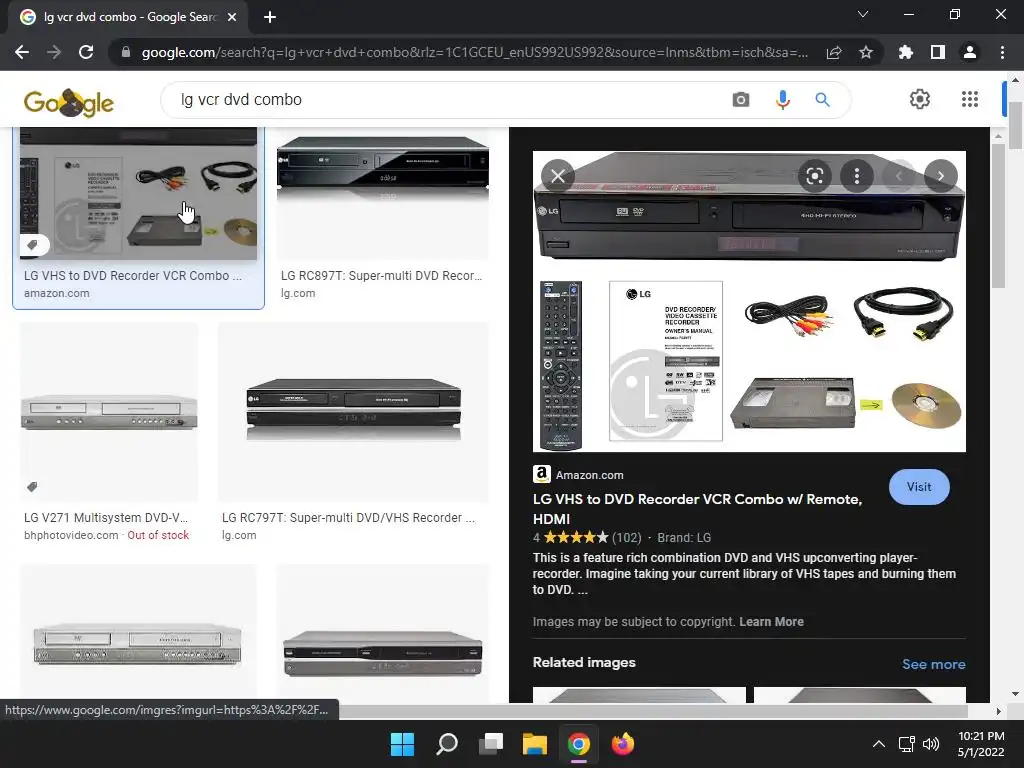This screenshot has width=1024, height=768.
Task: Open the Chrome three-dot menu
Action: pos(1002,52)
